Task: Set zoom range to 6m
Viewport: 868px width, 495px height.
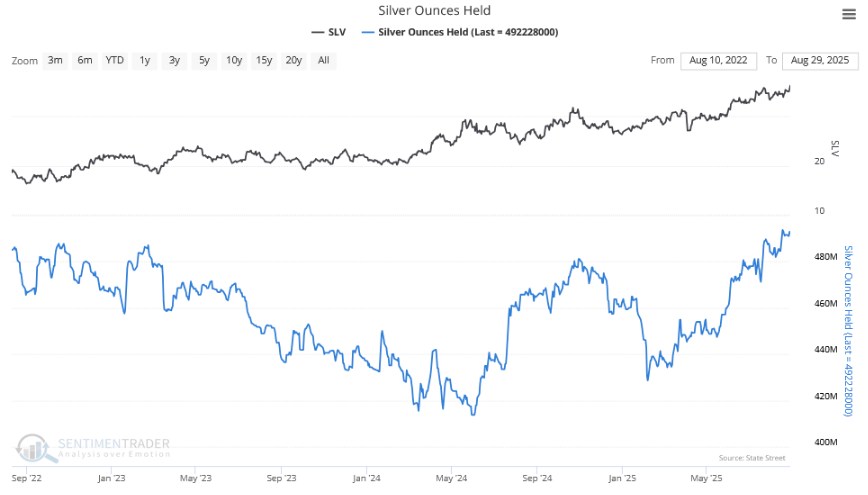Action: pos(85,60)
